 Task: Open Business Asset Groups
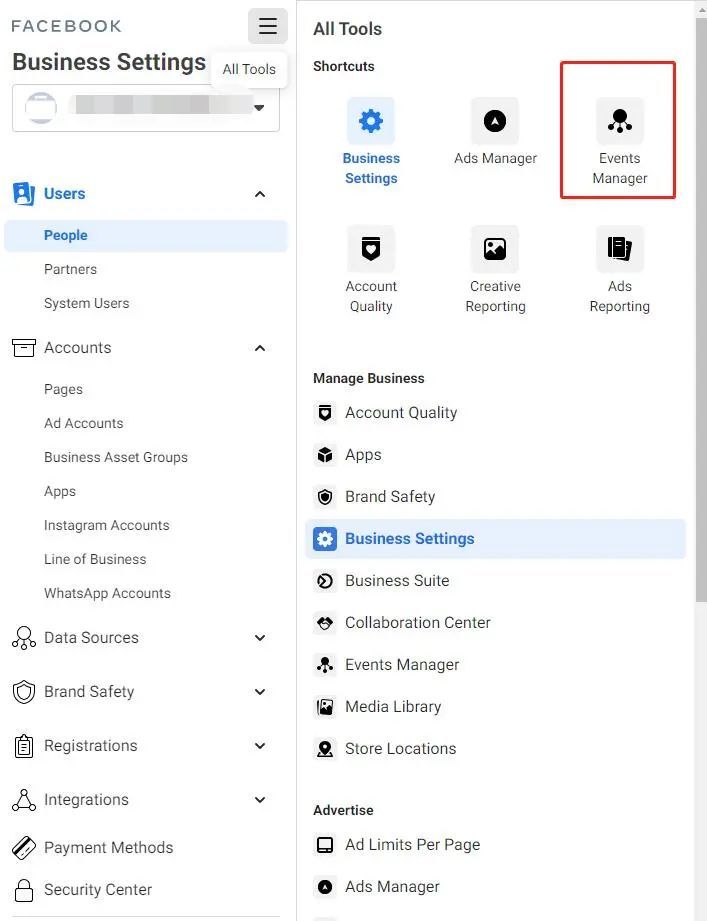click(x=116, y=458)
